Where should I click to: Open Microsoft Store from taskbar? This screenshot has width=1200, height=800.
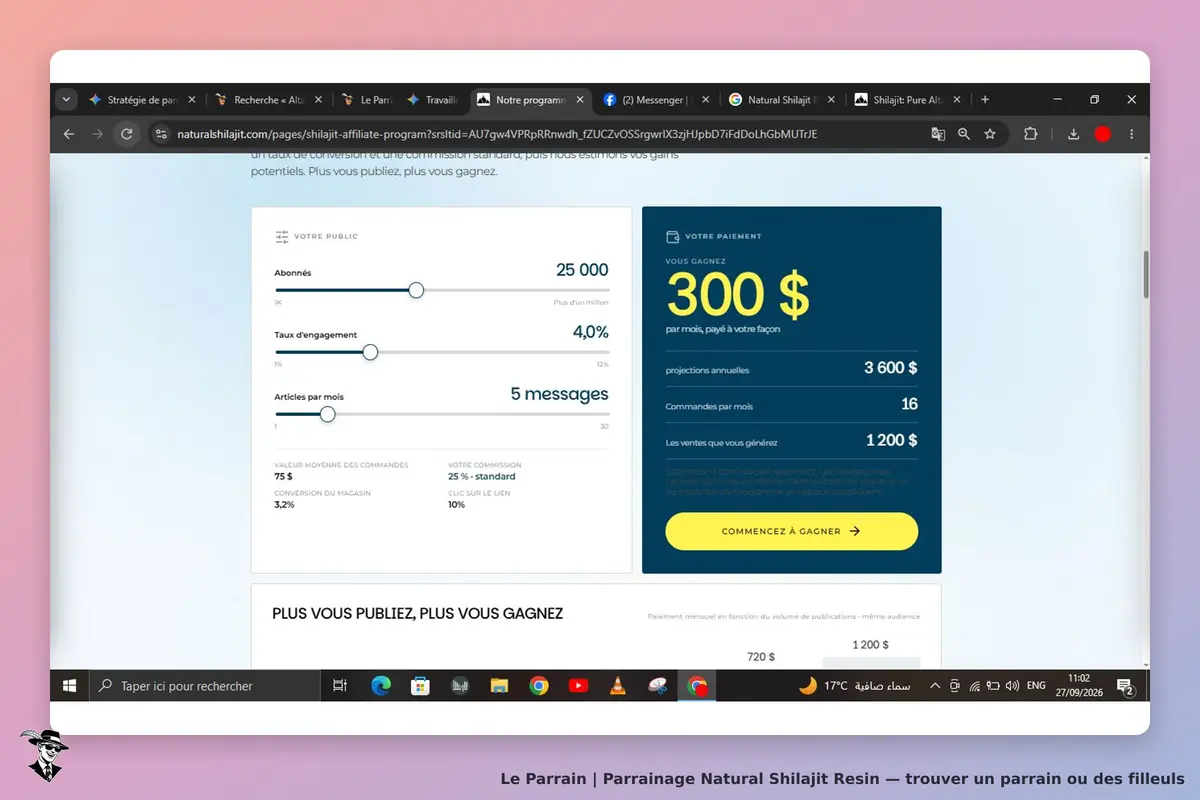421,686
